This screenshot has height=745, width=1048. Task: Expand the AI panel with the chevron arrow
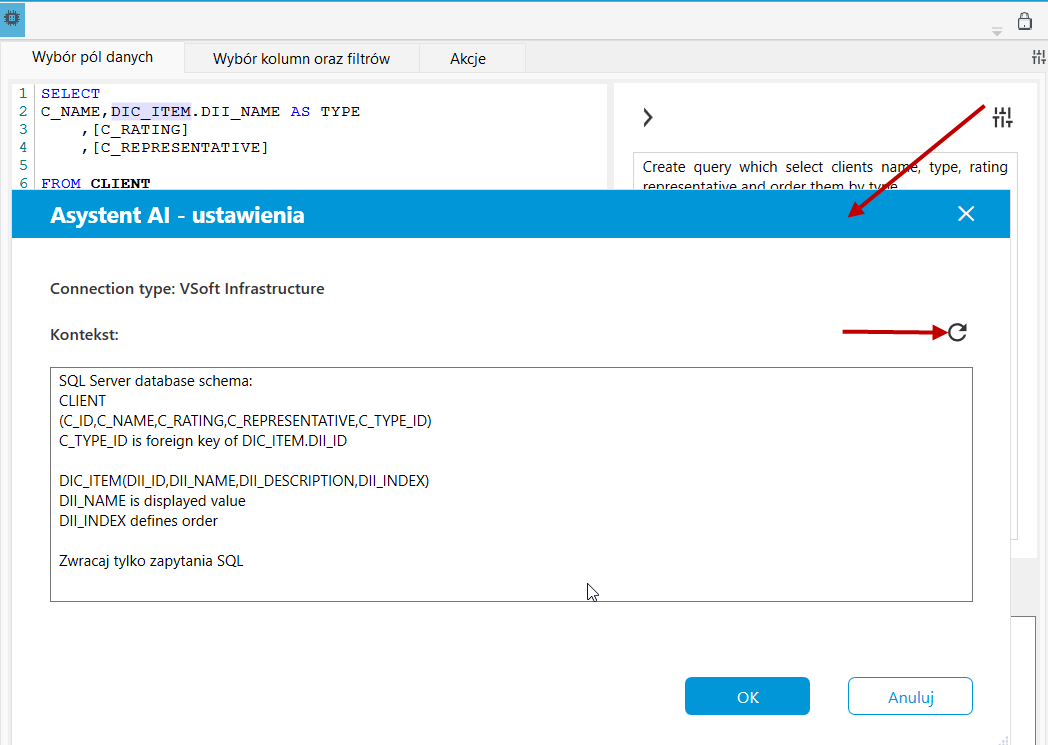[647, 118]
